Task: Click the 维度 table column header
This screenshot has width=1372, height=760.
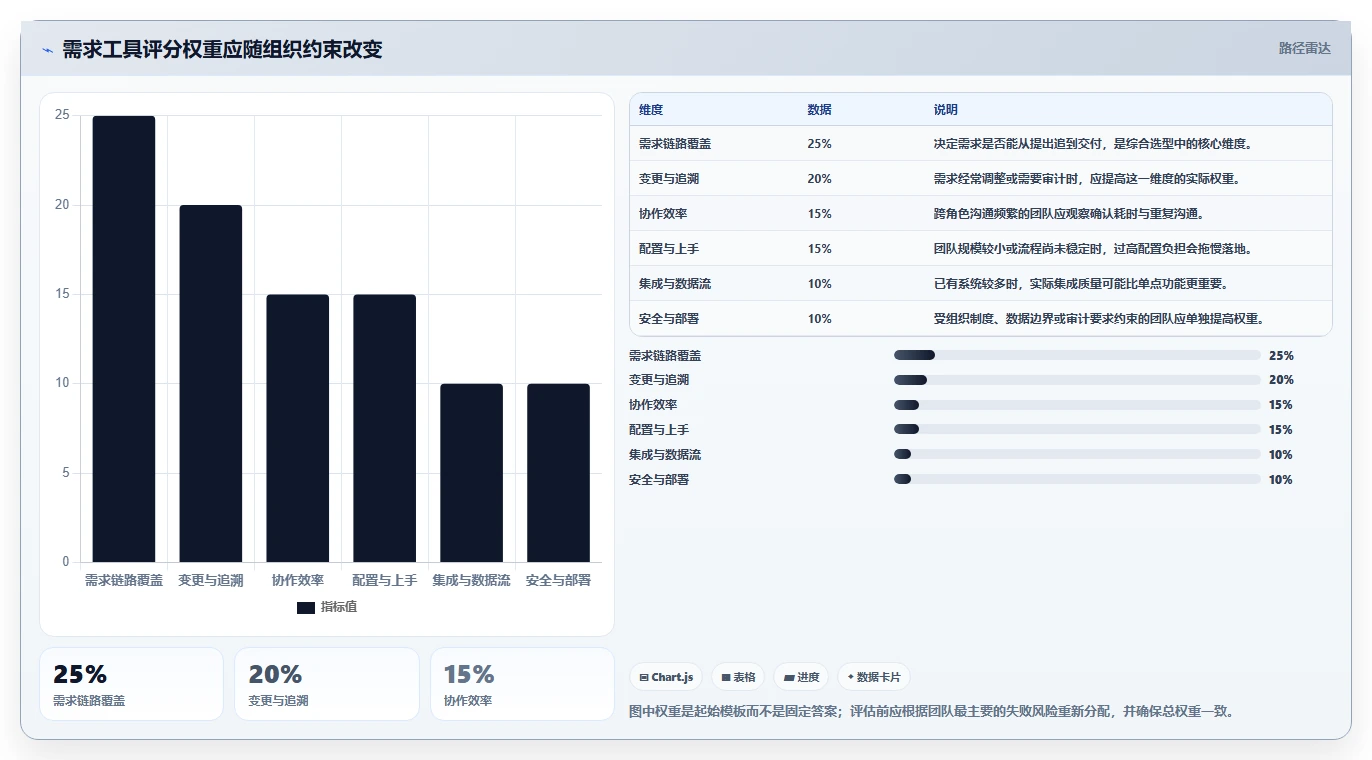Action: pos(651,110)
